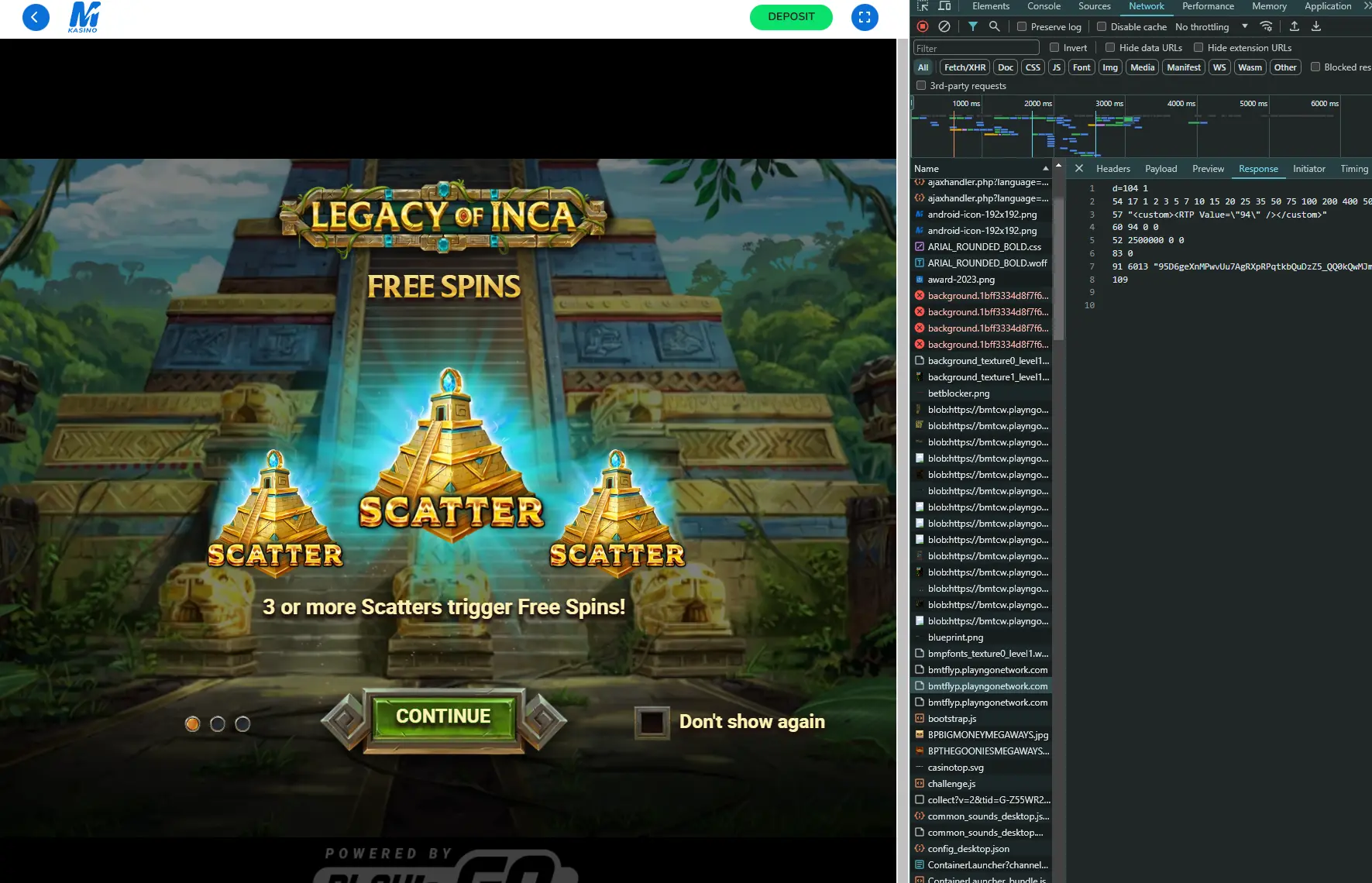Check Hide data URLs
This screenshot has width=1372, height=883.
1110,47
